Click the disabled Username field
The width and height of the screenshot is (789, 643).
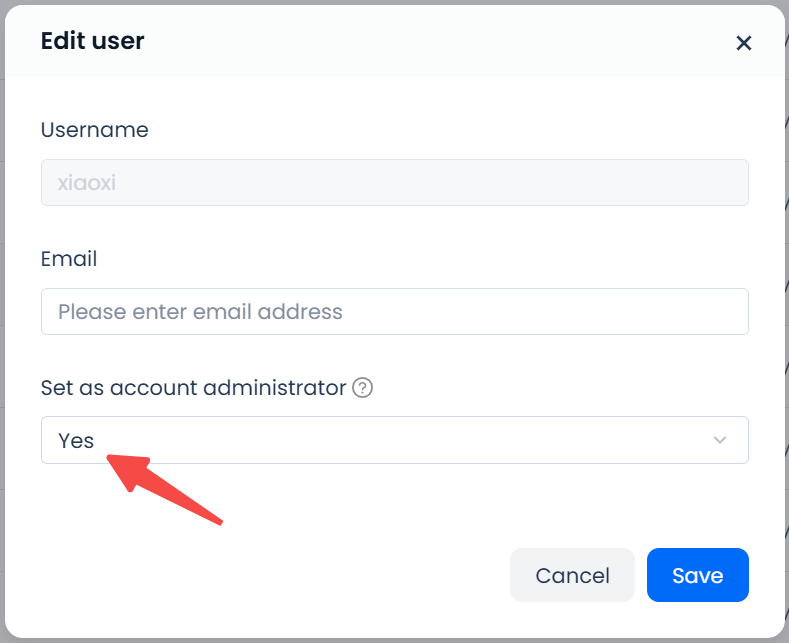point(394,183)
